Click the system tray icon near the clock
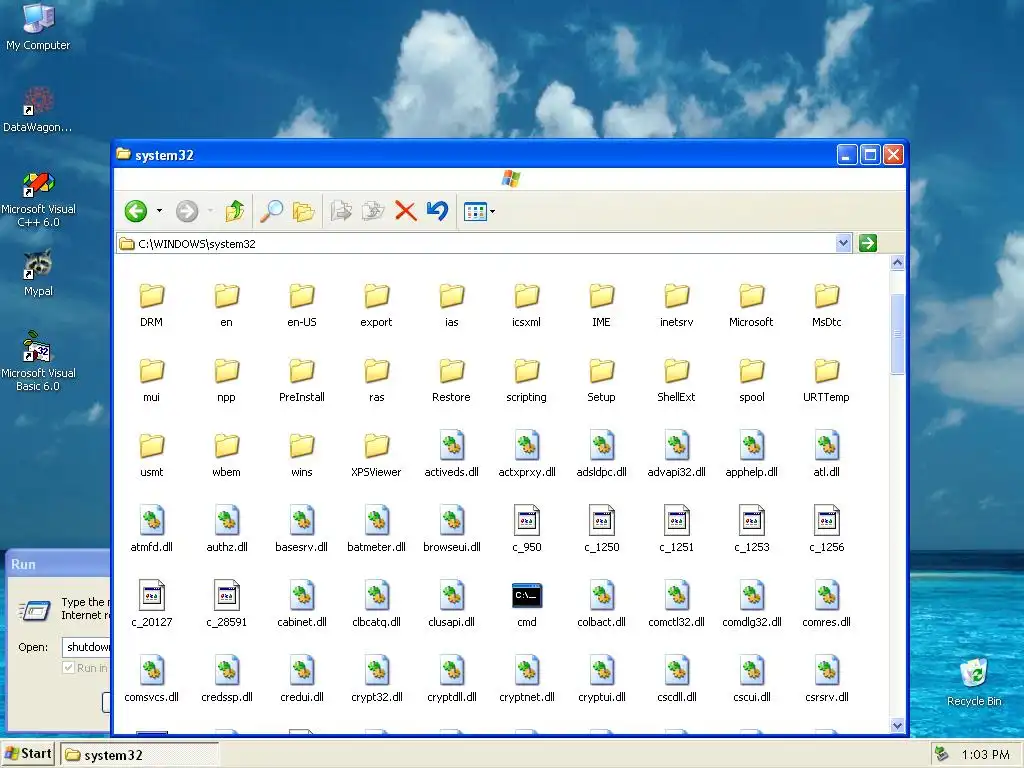The height and width of the screenshot is (768, 1024). coord(942,754)
